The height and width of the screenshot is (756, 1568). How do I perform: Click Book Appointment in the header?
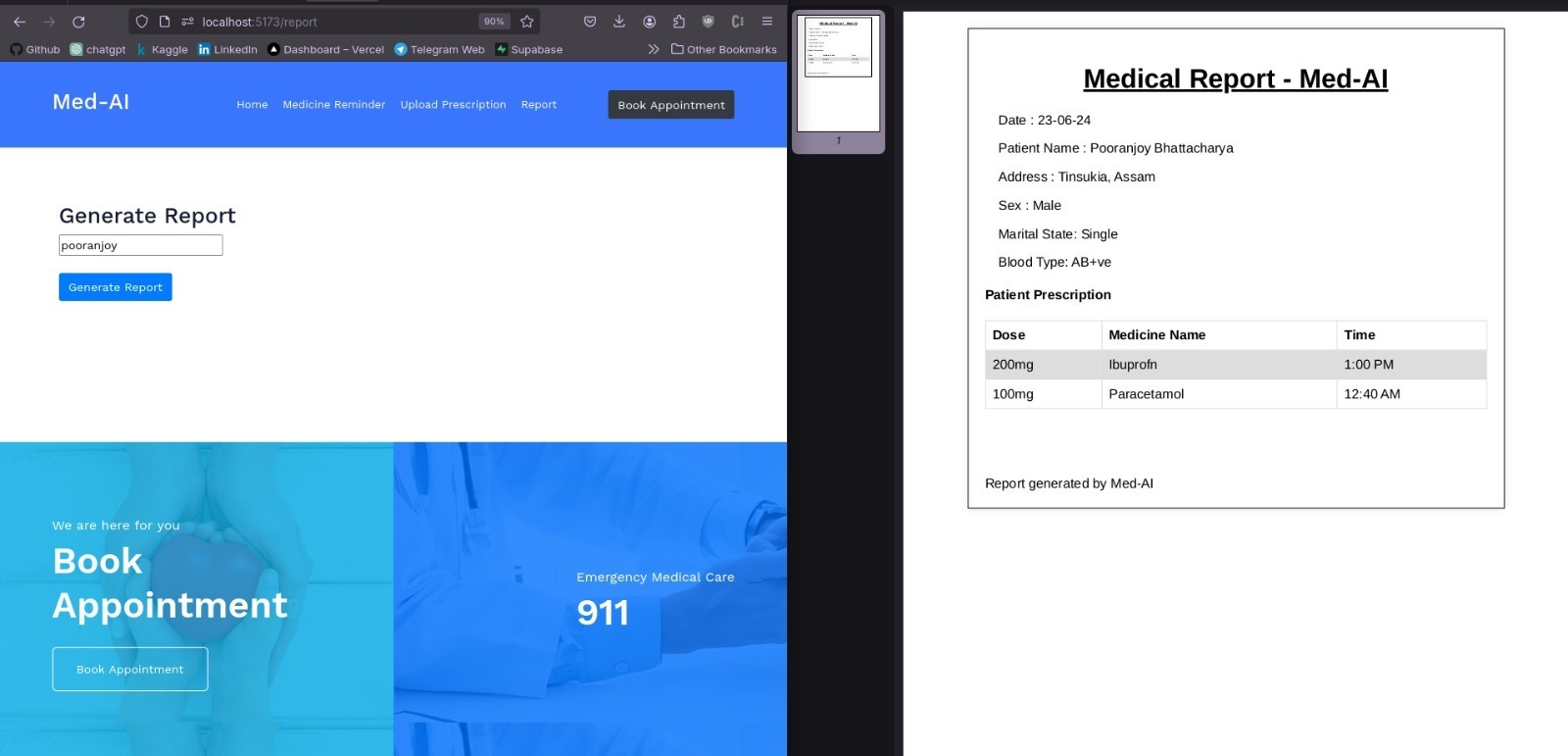tap(671, 105)
